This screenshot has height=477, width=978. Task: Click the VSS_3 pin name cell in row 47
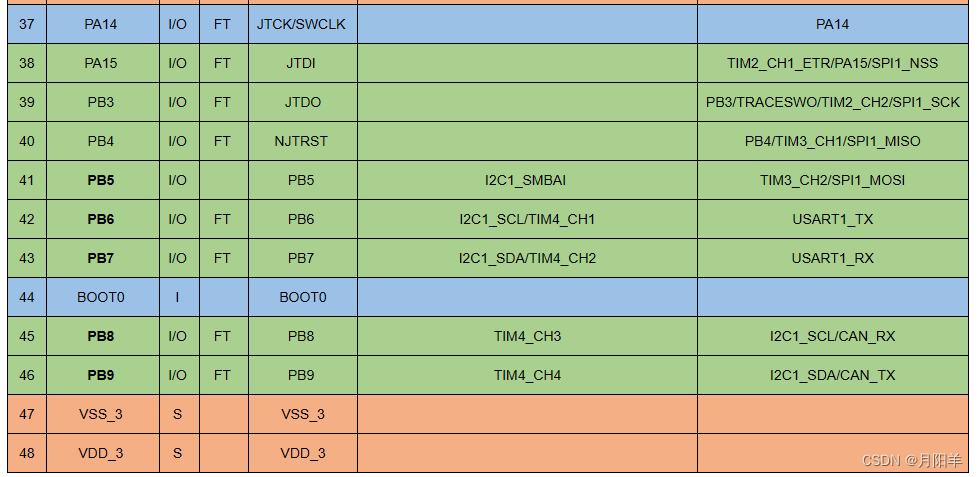101,414
